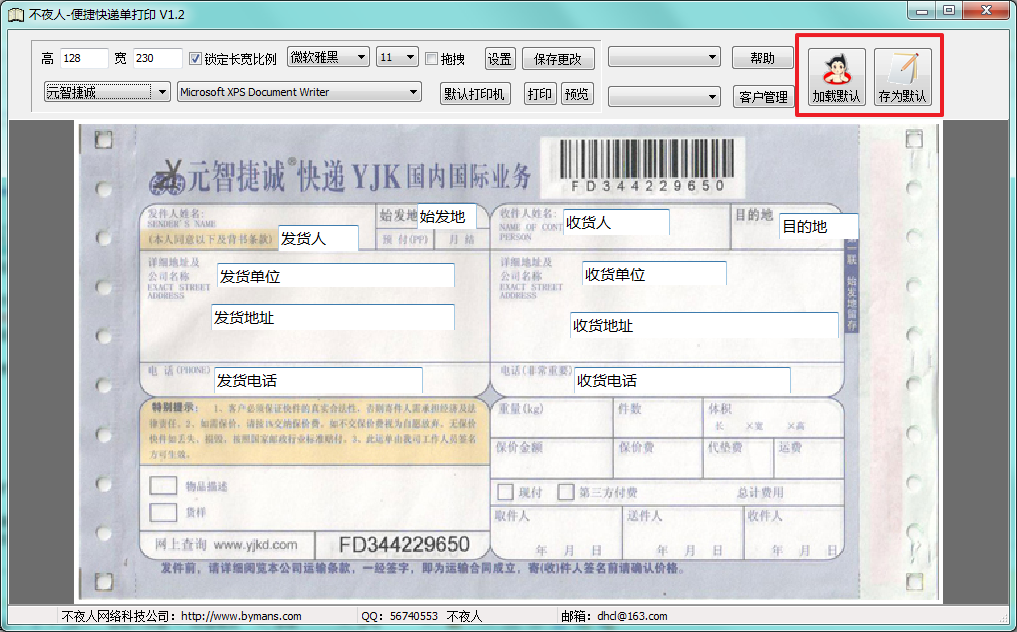Select the 收货人 field on the waybill
Viewport: 1017px width, 632px height.
coord(616,223)
